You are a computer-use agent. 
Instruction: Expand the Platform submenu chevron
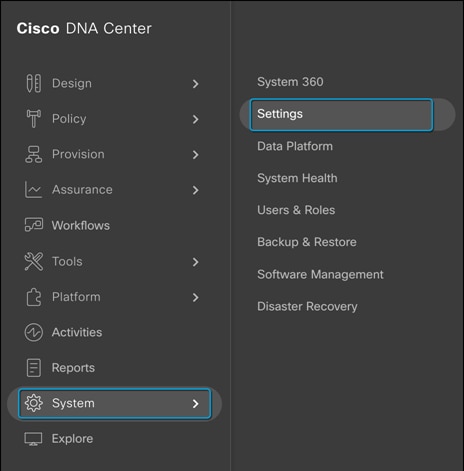(x=196, y=297)
